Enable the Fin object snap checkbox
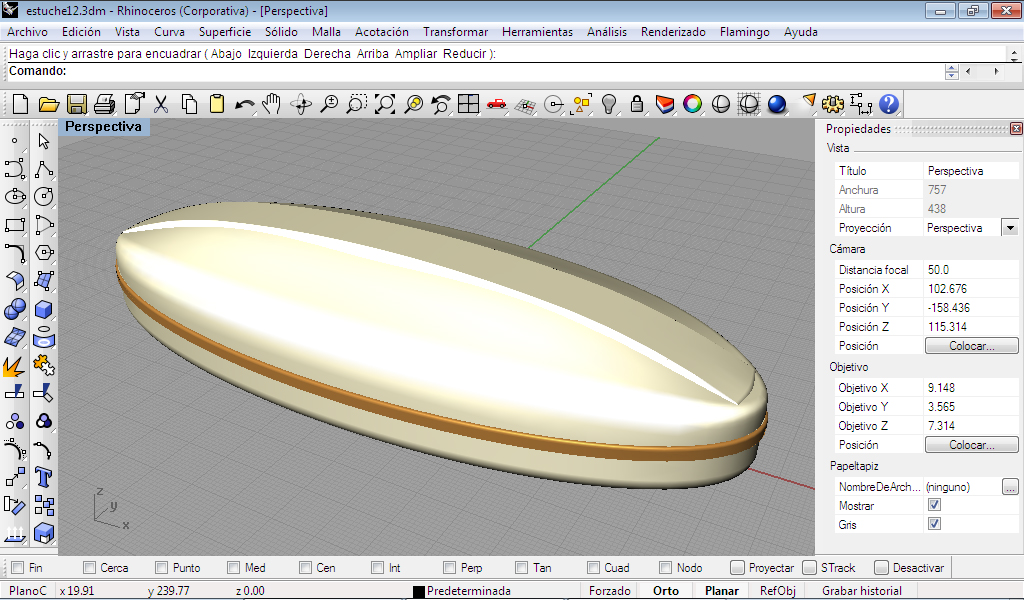 [x=17, y=568]
